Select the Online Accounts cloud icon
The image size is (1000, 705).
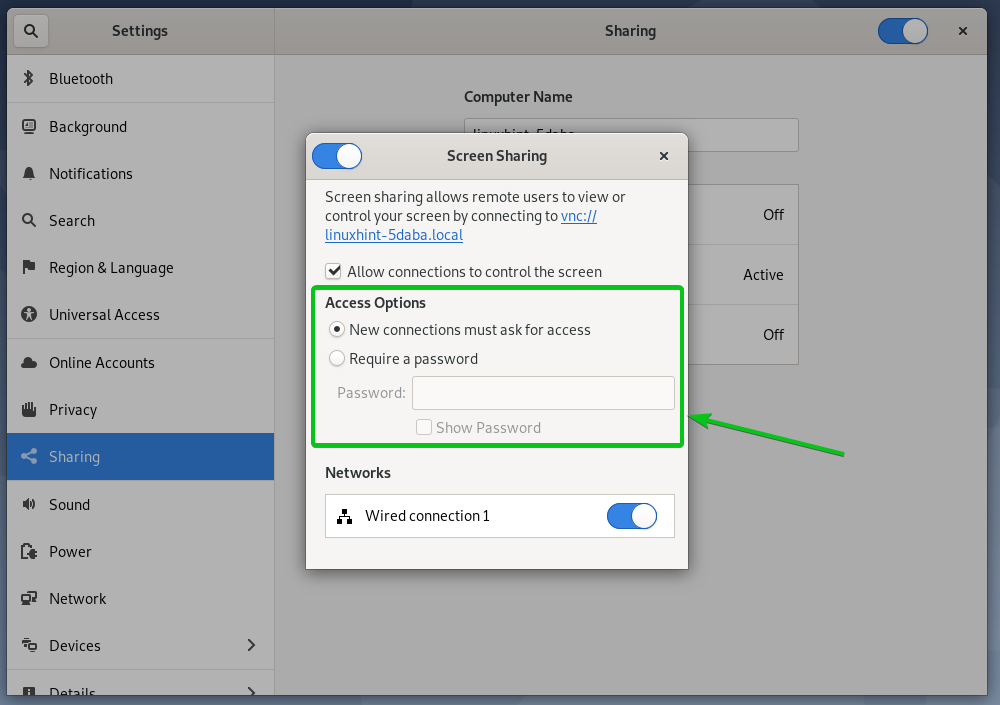pos(29,362)
